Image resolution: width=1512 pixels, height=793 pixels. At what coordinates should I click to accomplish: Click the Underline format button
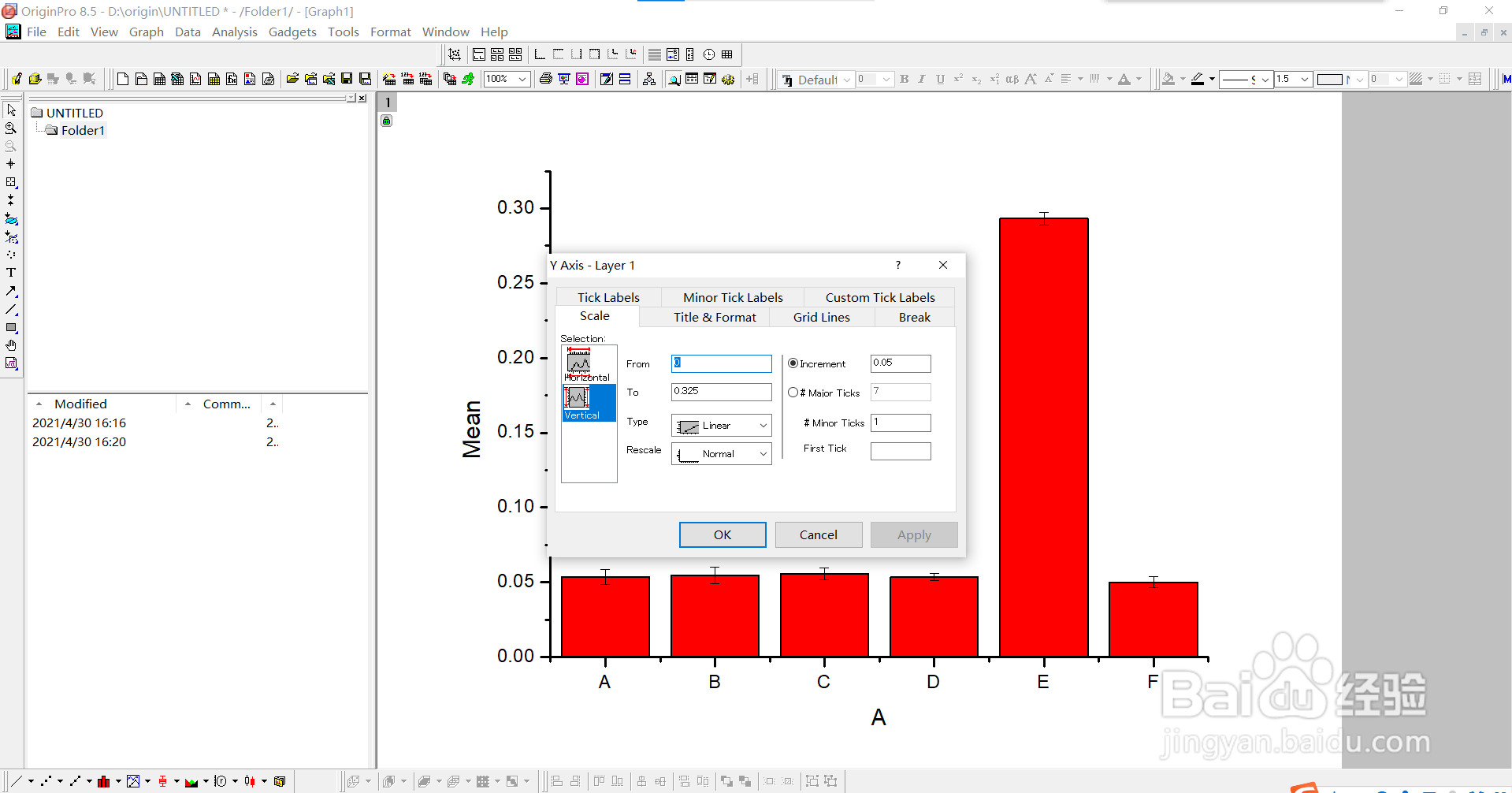pyautogui.click(x=940, y=79)
